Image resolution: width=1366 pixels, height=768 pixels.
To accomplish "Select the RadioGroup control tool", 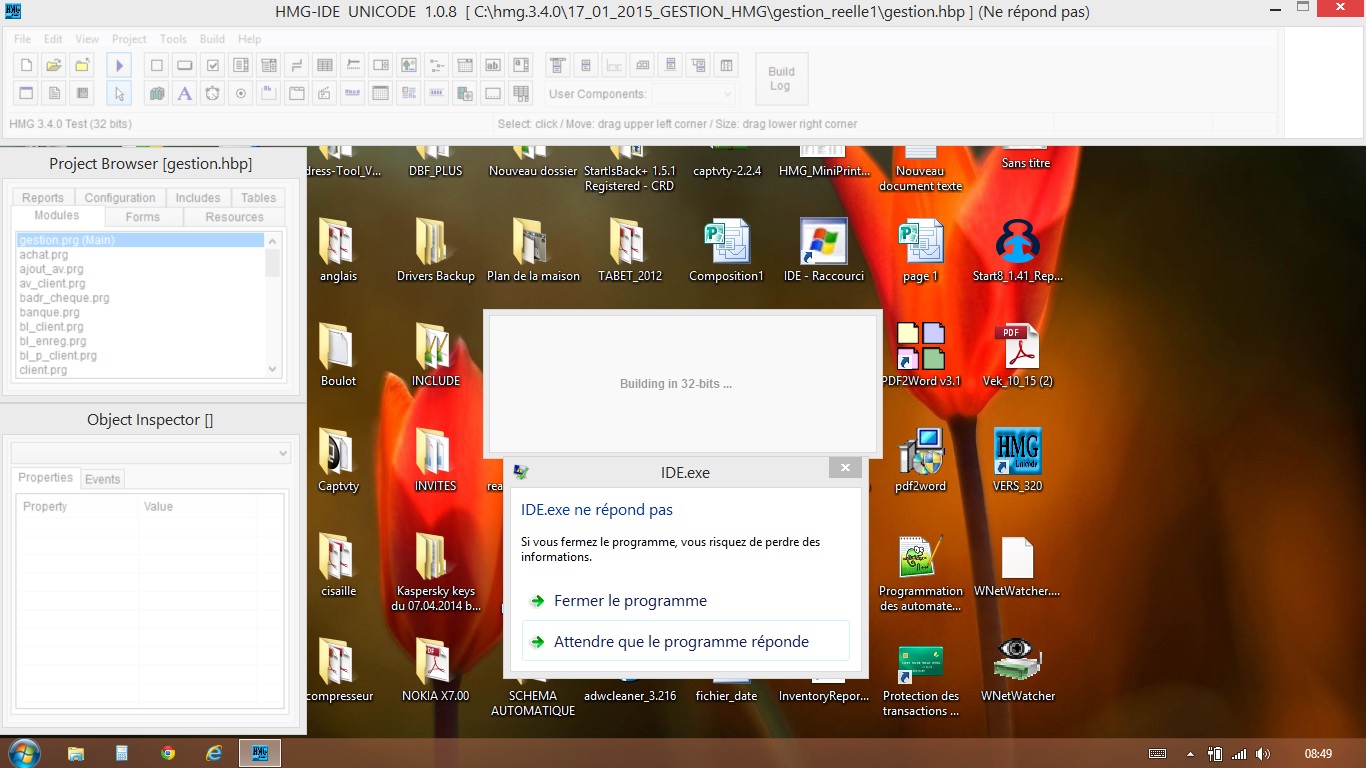I will [x=240, y=94].
